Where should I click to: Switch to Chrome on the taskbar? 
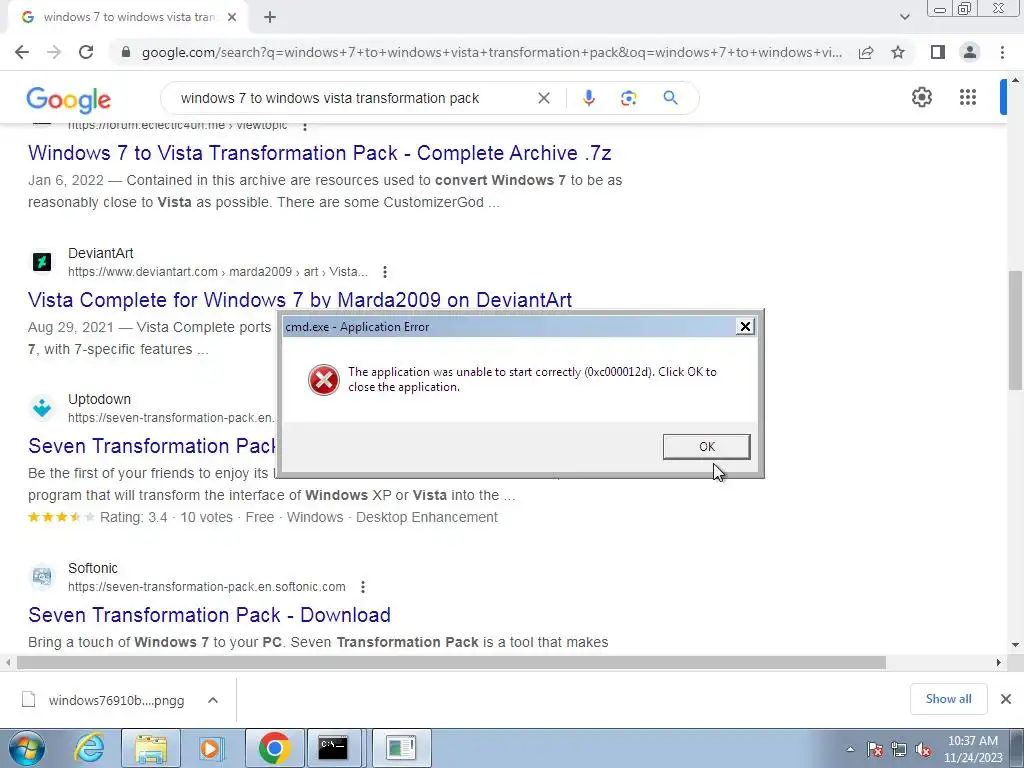(x=274, y=748)
